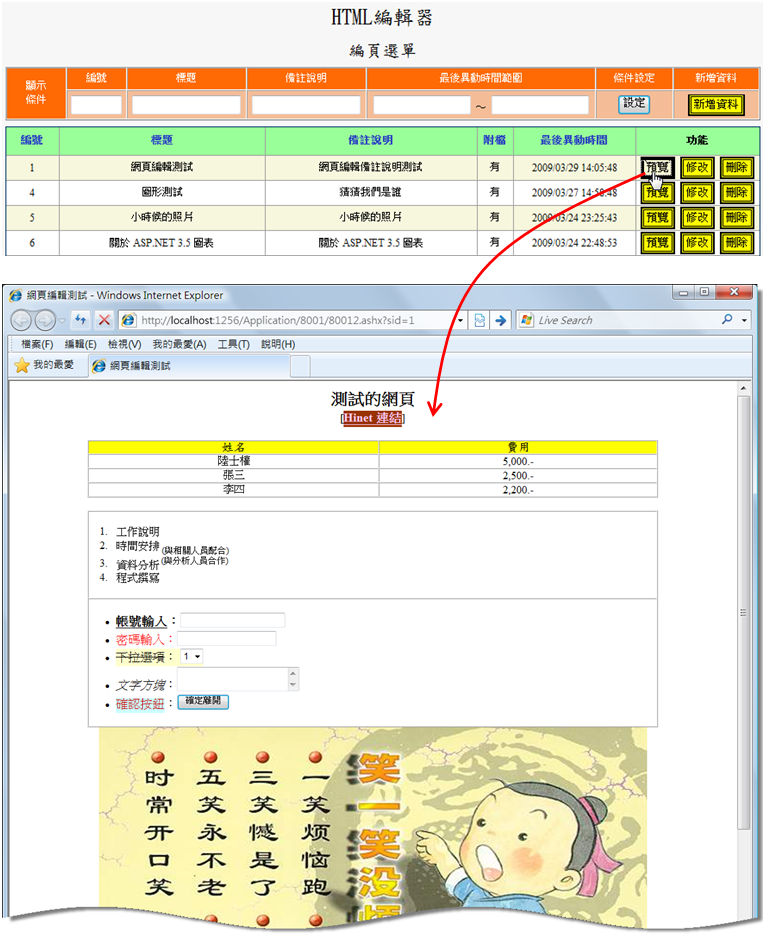Click the end time range input field
Viewport: 767px width, 937px height.
pyautogui.click(x=540, y=105)
